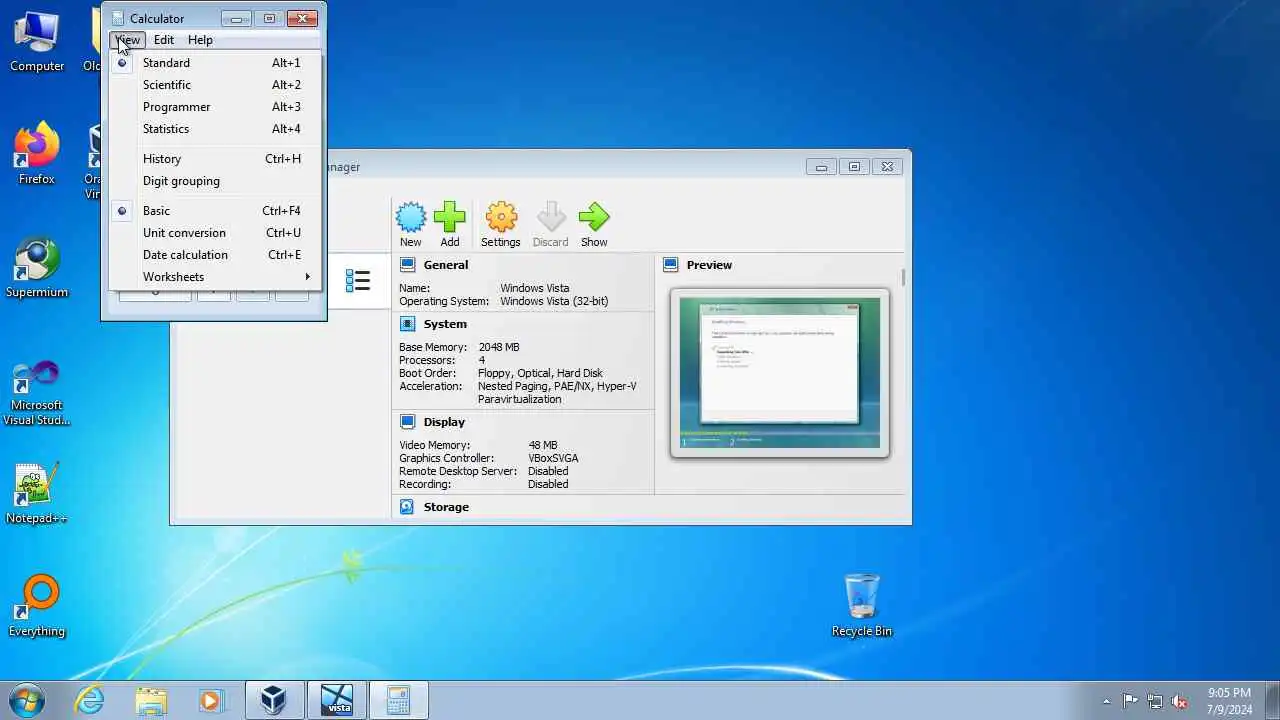Show hidden tray icons arrow
Viewport: 1280px width, 720px height.
coord(1106,701)
